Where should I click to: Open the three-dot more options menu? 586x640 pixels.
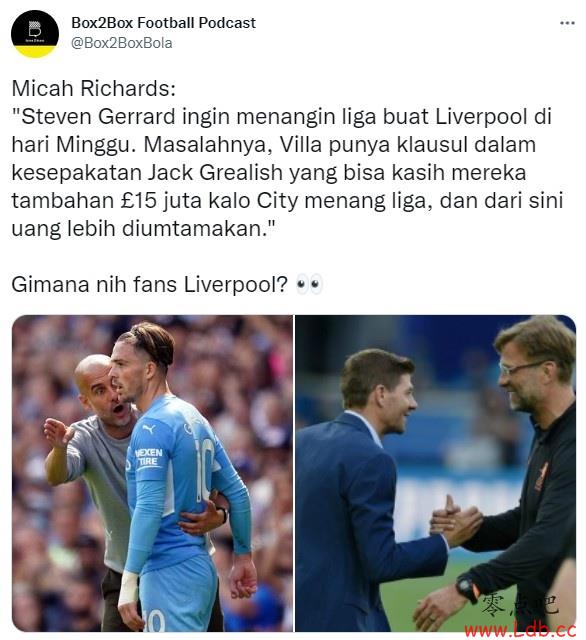click(x=567, y=23)
